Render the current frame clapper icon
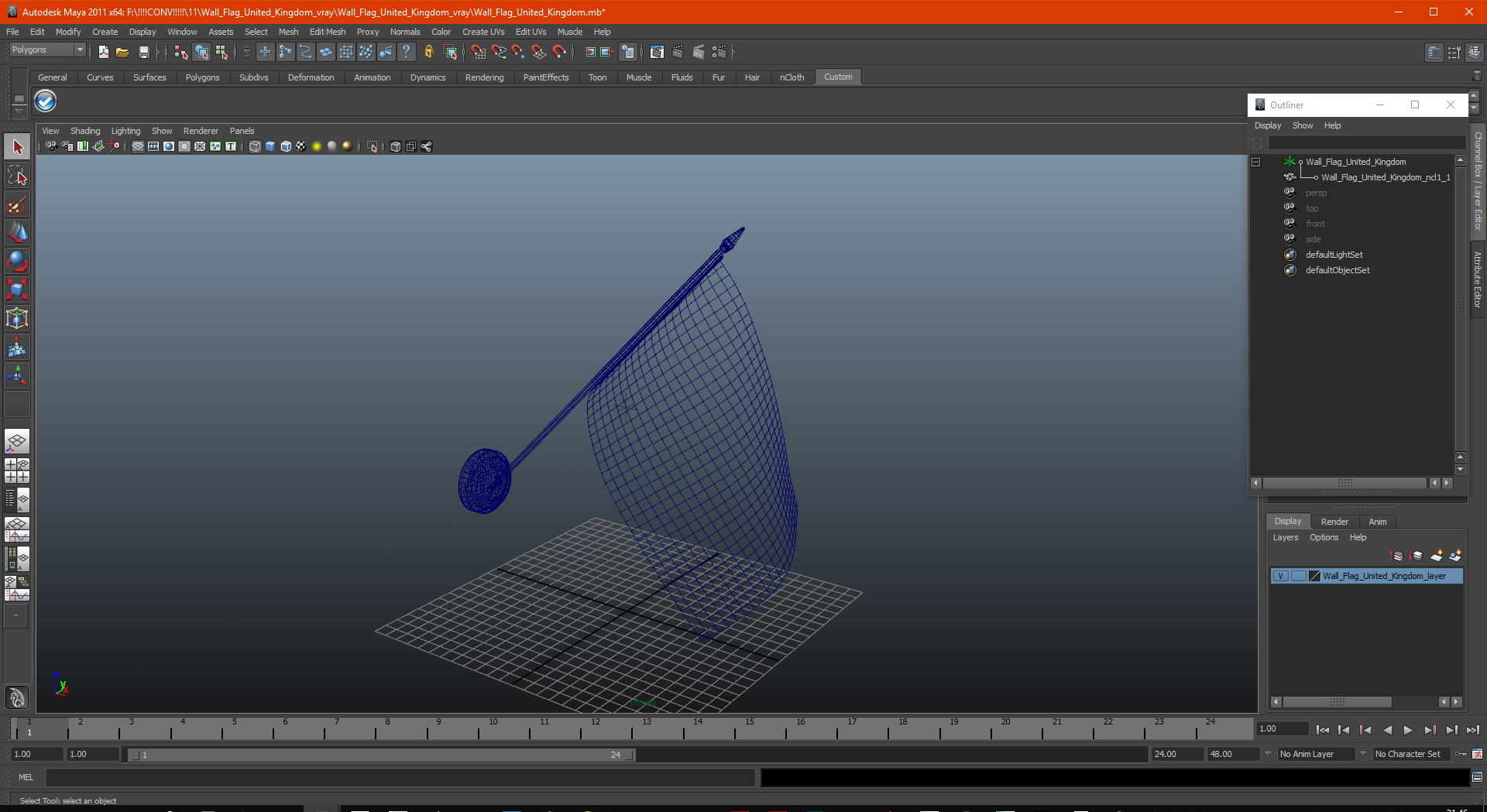This screenshot has width=1487, height=812. (678, 52)
